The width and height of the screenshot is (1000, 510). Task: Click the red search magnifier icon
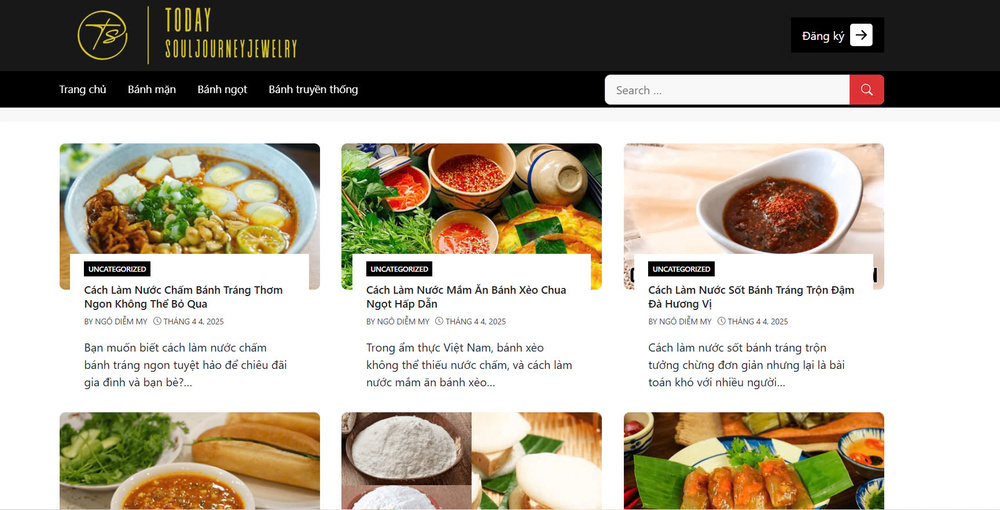[866, 90]
